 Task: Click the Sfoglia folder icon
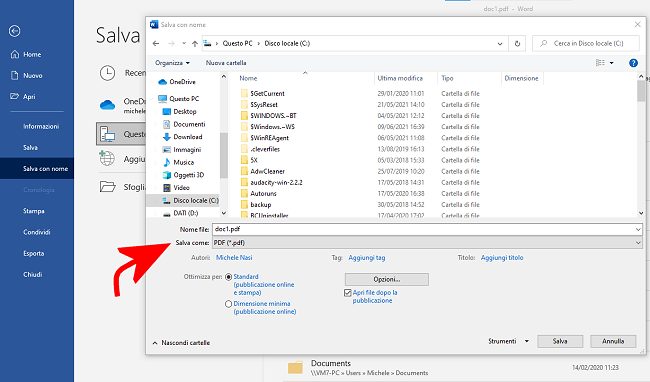pos(107,187)
